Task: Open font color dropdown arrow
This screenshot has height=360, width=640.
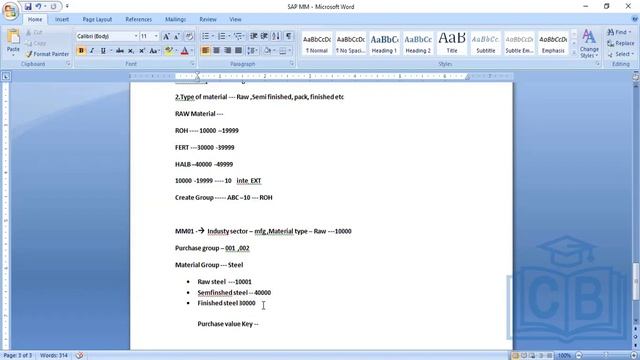Action: (192, 51)
